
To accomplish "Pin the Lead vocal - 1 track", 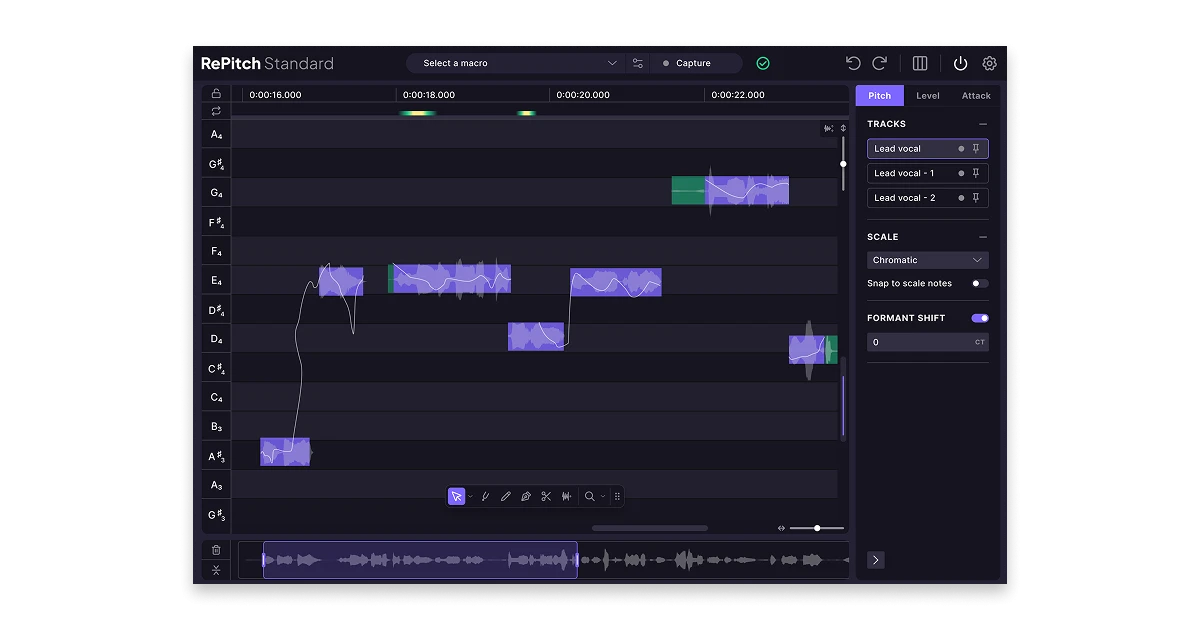I will [976, 173].
